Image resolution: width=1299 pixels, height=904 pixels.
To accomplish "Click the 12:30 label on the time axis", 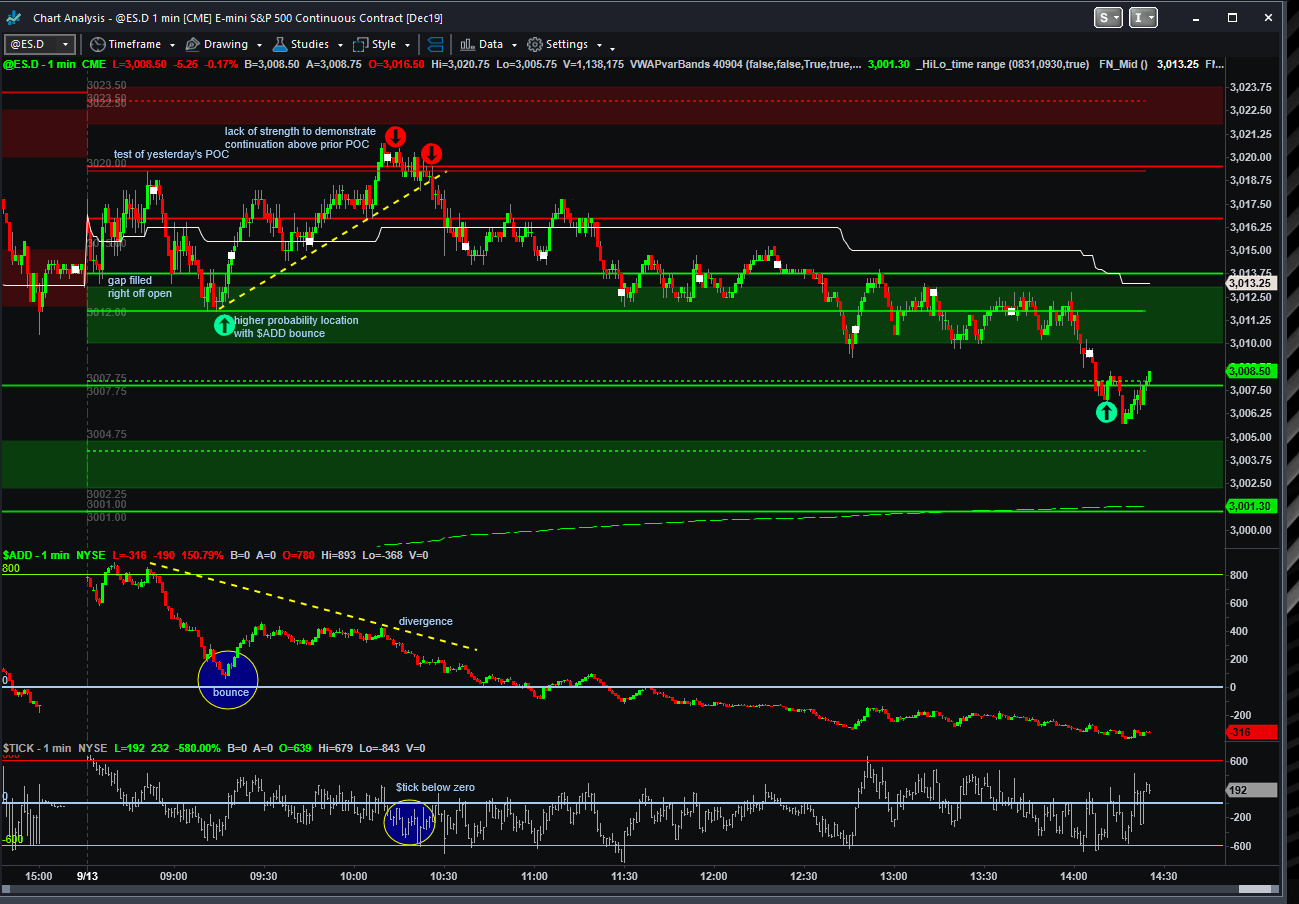I will [803, 876].
